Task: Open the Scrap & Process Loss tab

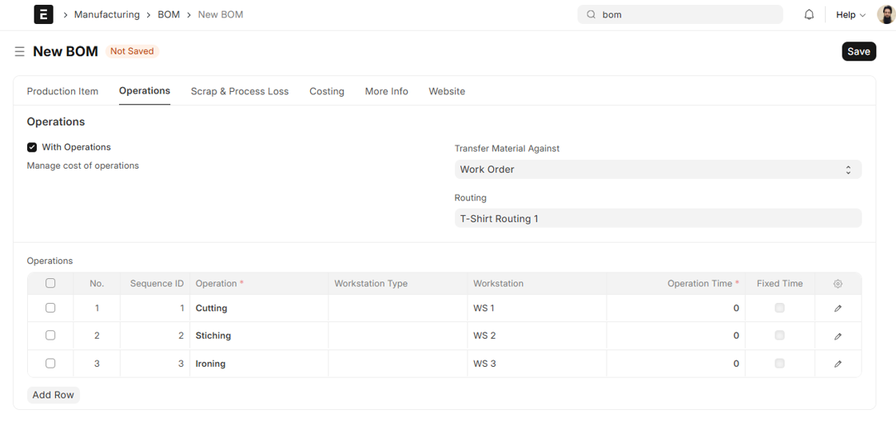Action: pos(240,91)
